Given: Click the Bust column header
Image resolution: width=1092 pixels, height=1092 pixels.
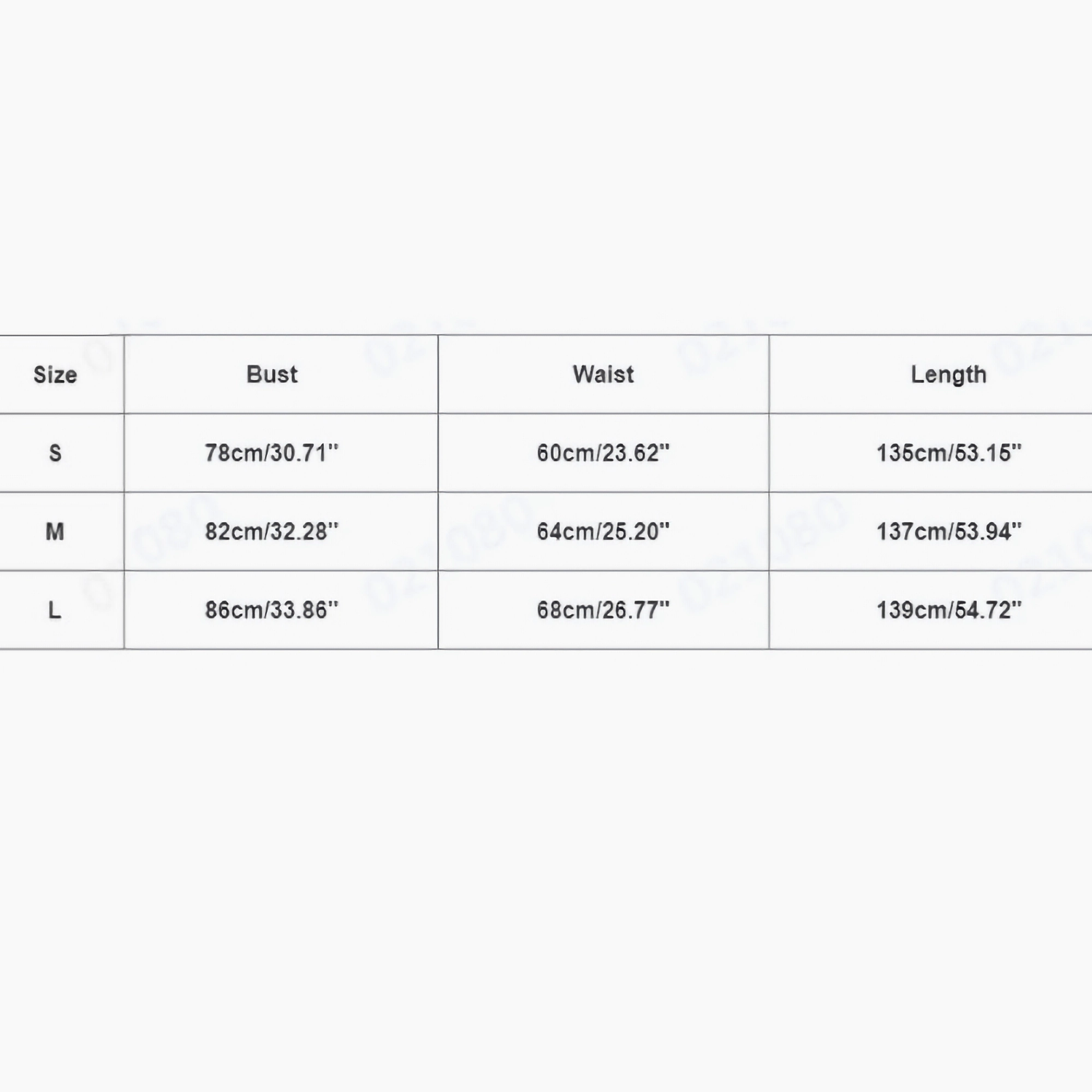Looking at the screenshot, I should click(x=272, y=375).
